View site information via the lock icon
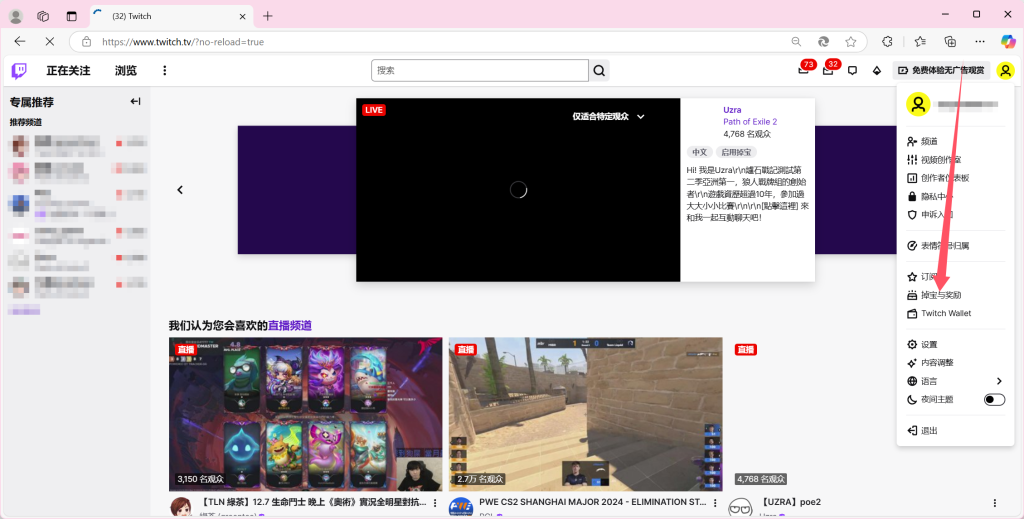1024x519 pixels. pyautogui.click(x=86, y=41)
